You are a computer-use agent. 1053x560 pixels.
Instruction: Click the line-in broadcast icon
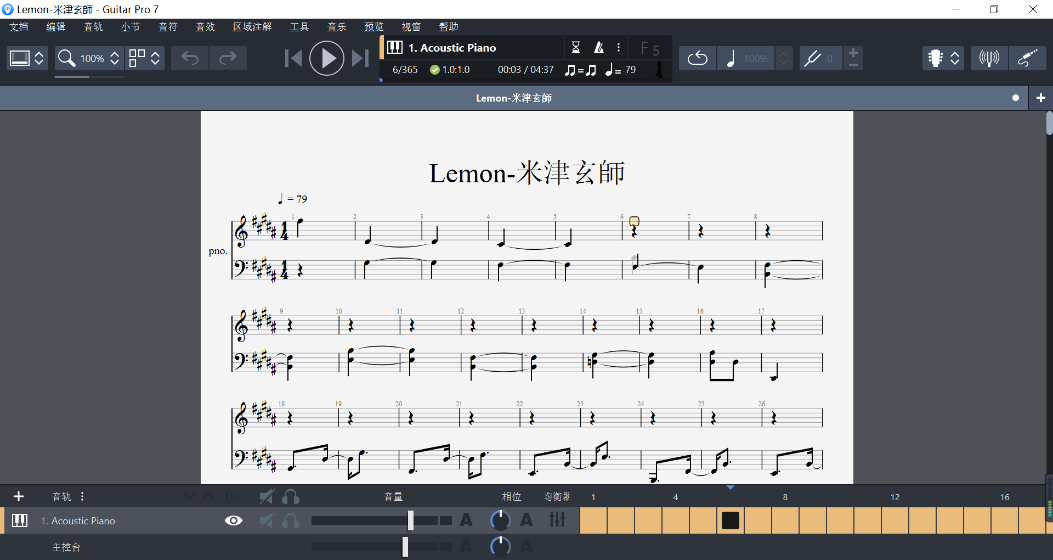point(988,58)
